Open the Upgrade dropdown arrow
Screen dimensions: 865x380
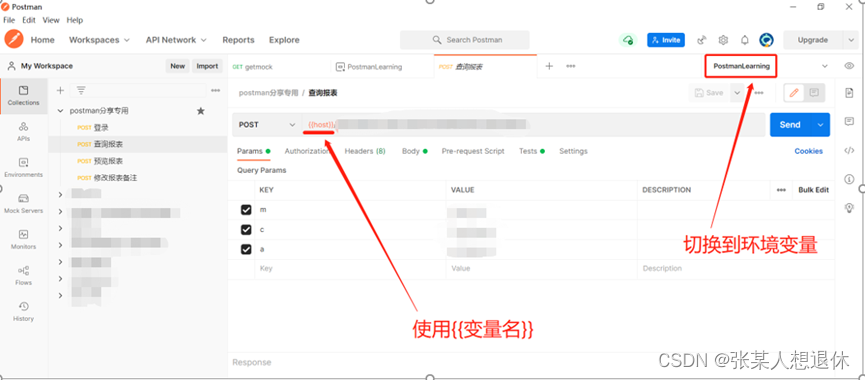click(850, 40)
